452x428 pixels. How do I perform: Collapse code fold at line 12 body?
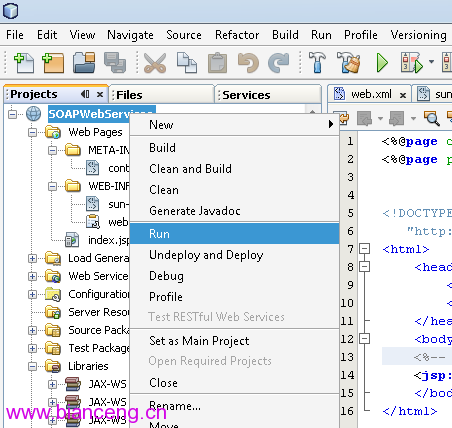click(365, 339)
